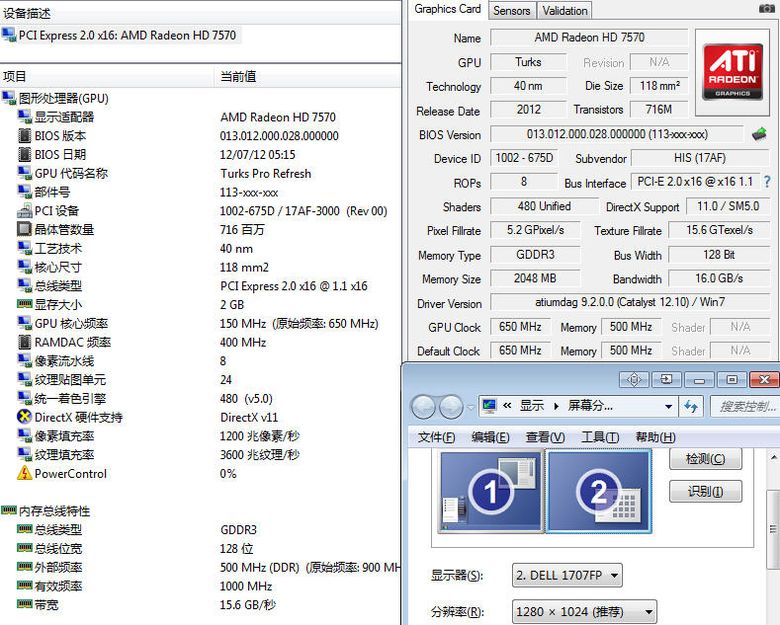780x625 pixels.
Task: Select the 显示适配器 row
Action: (x=200, y=117)
